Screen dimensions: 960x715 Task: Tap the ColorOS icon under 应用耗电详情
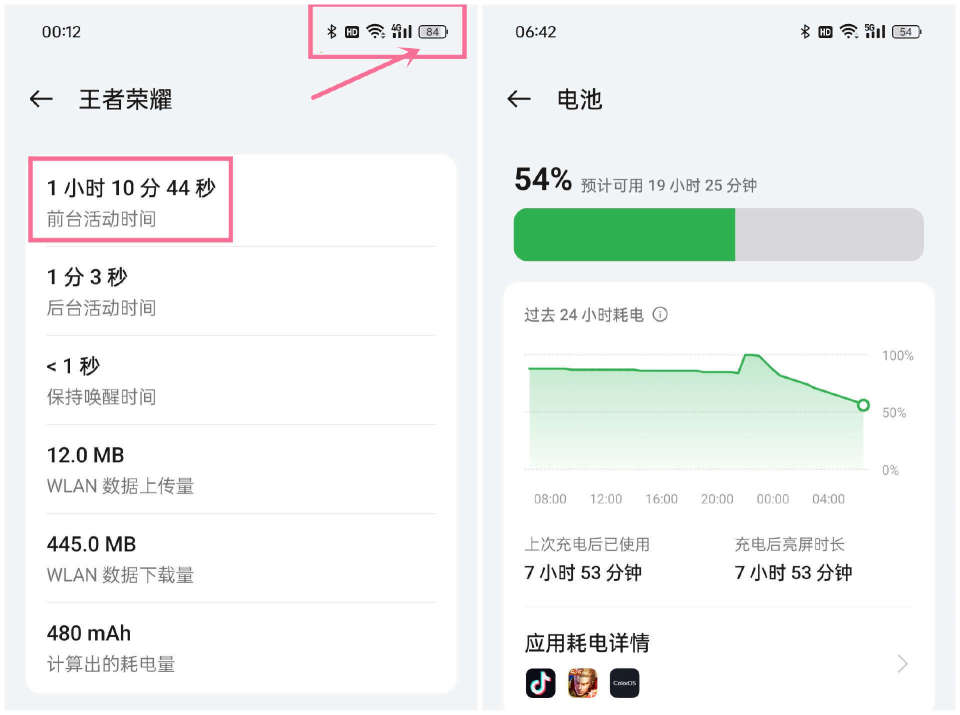tap(624, 683)
